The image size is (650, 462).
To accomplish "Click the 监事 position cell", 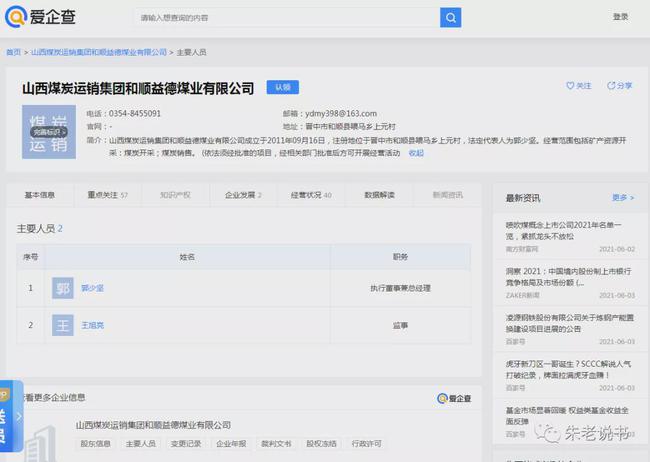I will point(400,326).
